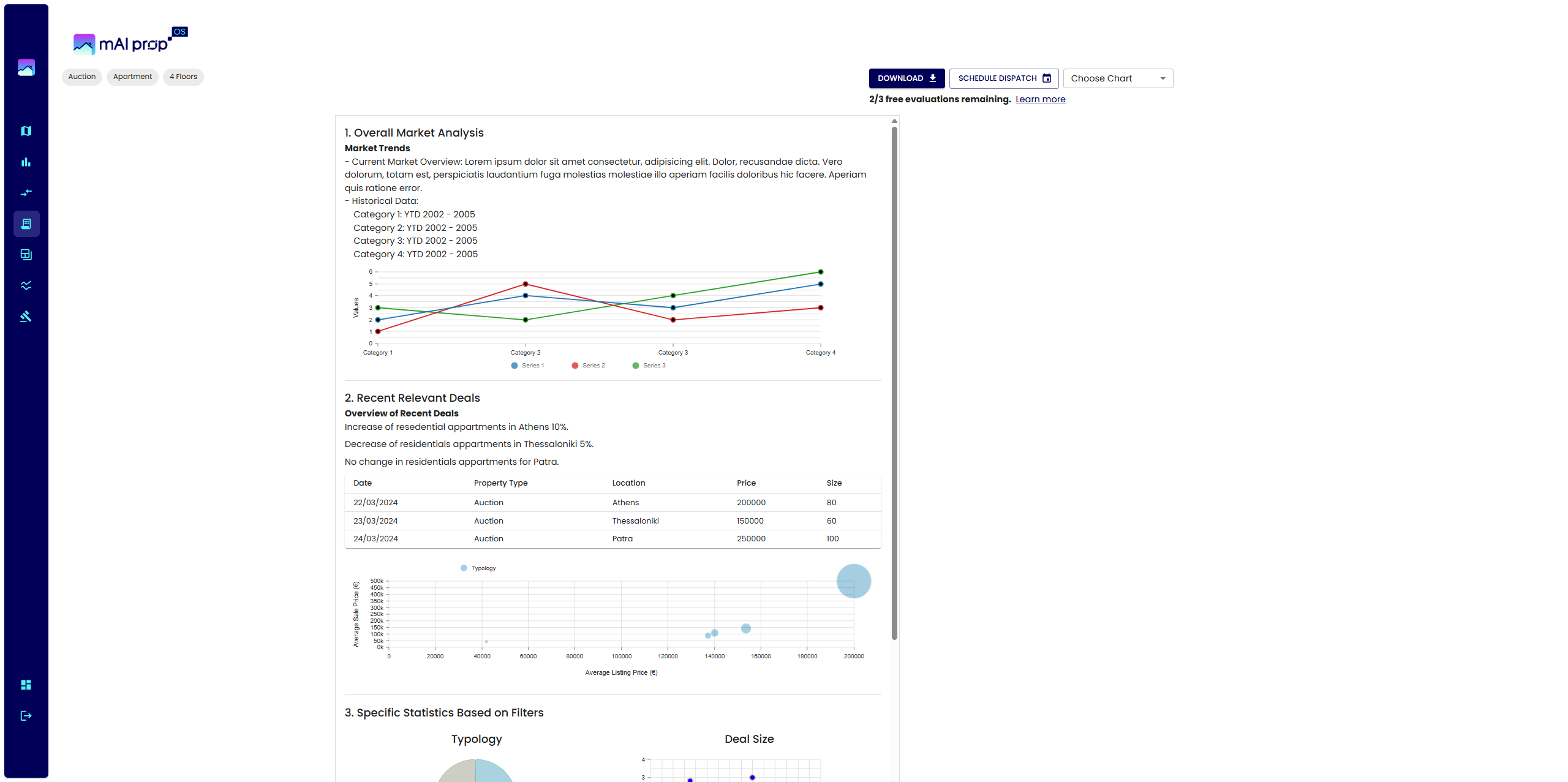This screenshot has height=782, width=1568.
Task: Click the Athens location cell
Action: (625, 503)
